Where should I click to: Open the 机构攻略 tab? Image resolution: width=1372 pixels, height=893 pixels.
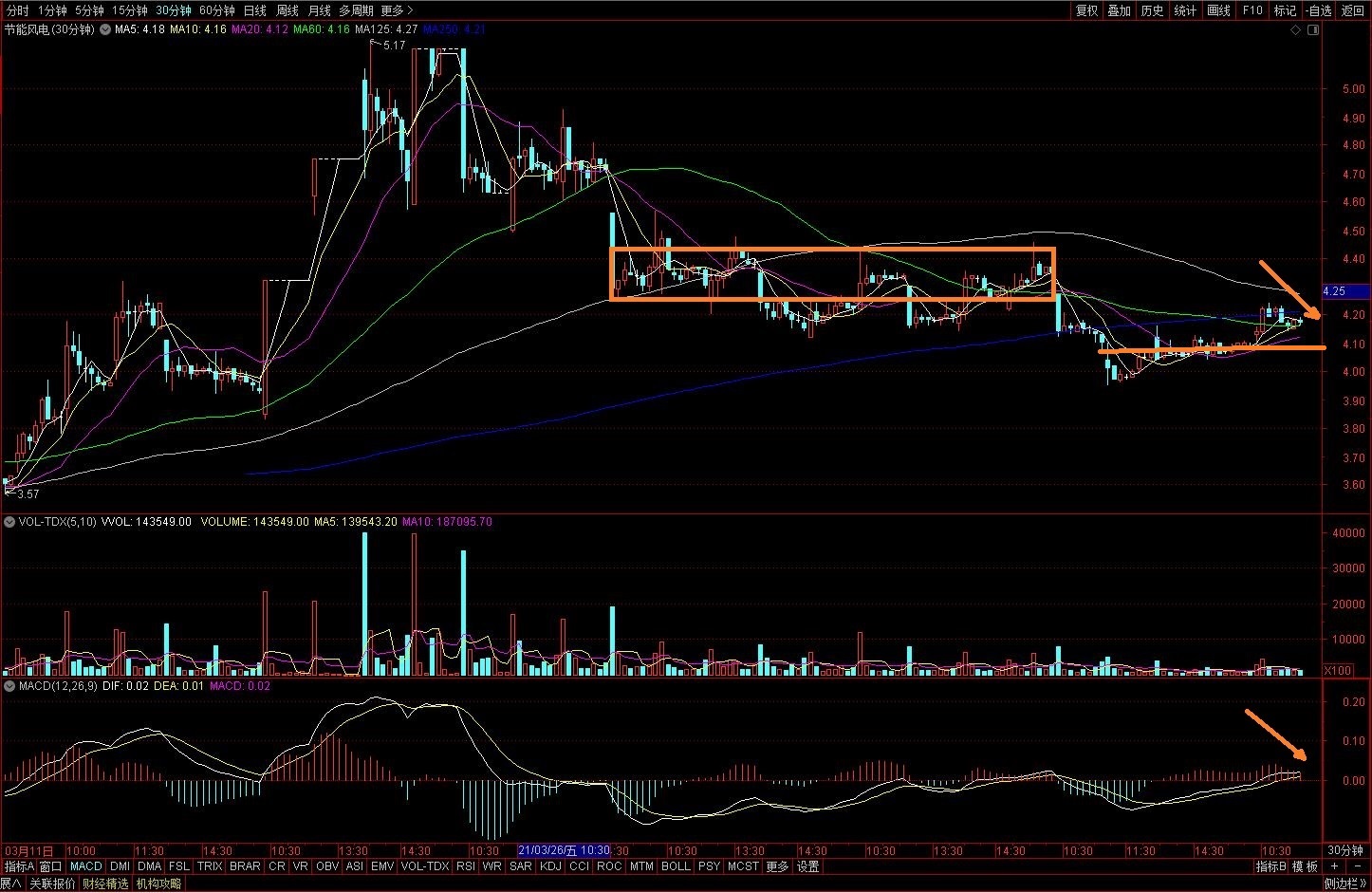[x=158, y=884]
